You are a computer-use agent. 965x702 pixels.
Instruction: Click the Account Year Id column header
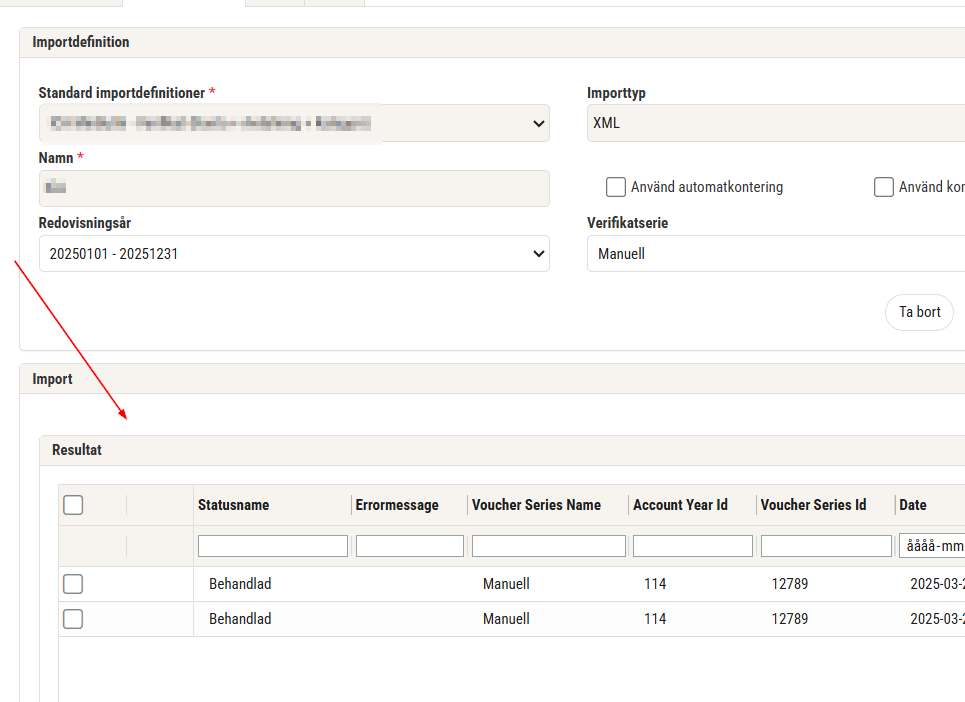pyautogui.click(x=680, y=505)
